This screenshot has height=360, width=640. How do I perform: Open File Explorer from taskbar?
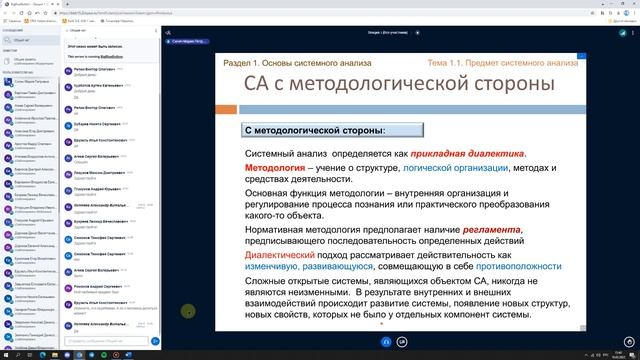point(55,355)
